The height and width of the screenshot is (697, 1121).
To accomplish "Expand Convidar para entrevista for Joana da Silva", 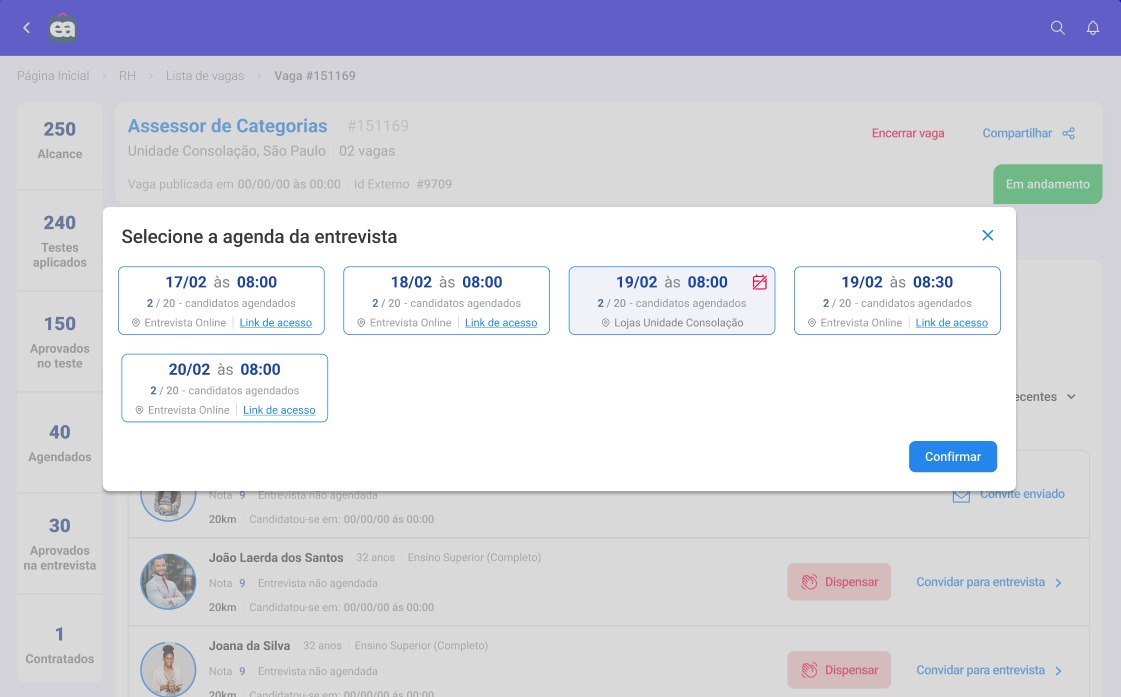I will (1058, 671).
